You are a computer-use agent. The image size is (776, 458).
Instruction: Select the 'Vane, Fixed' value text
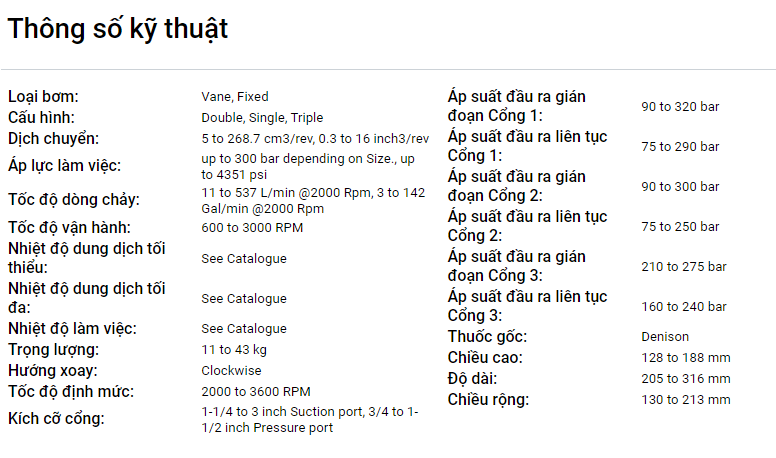[x=235, y=97]
